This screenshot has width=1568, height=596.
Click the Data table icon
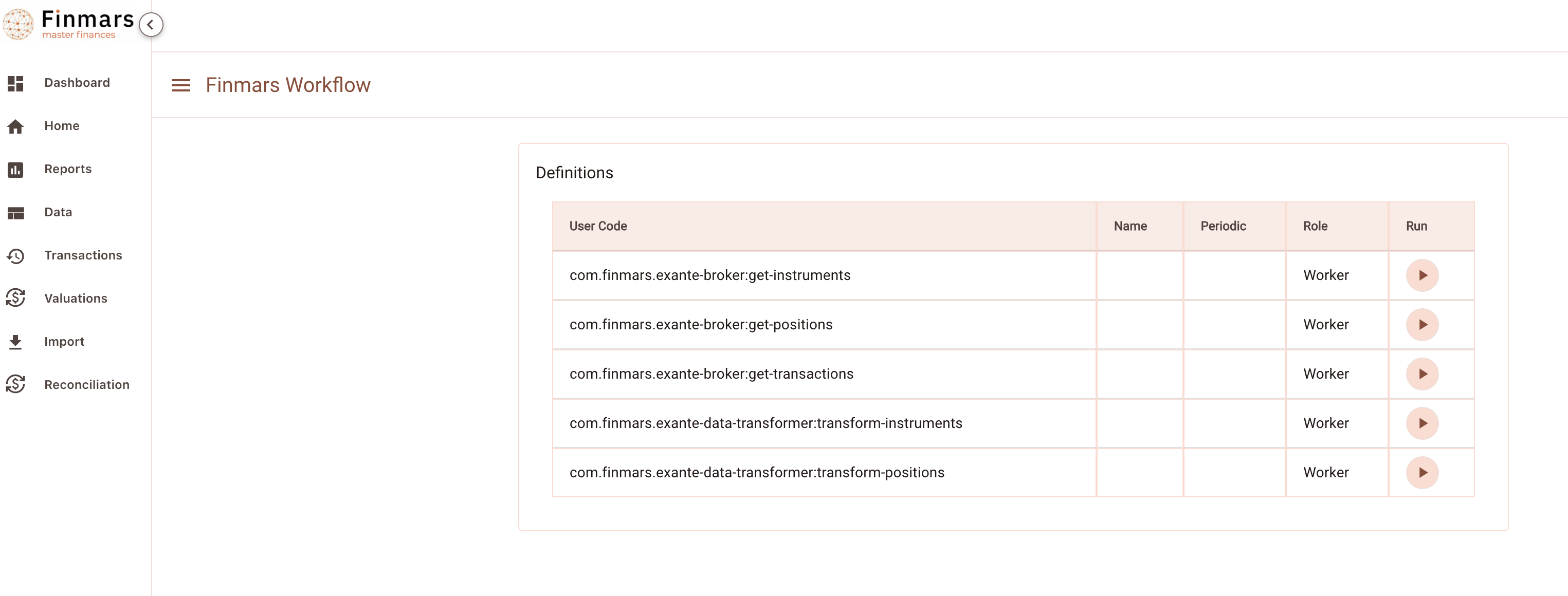click(15, 213)
